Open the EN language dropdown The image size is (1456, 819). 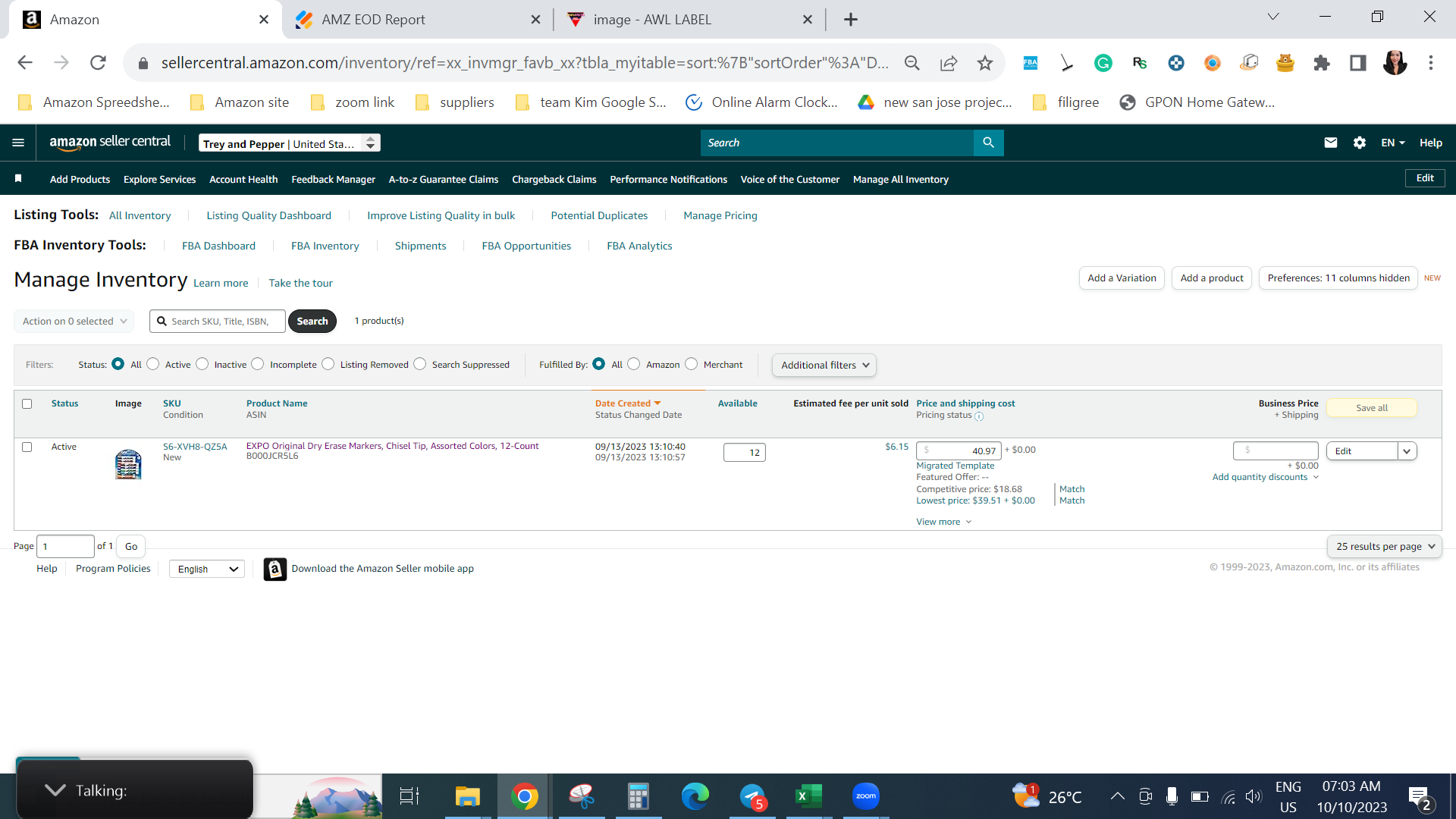point(1393,143)
